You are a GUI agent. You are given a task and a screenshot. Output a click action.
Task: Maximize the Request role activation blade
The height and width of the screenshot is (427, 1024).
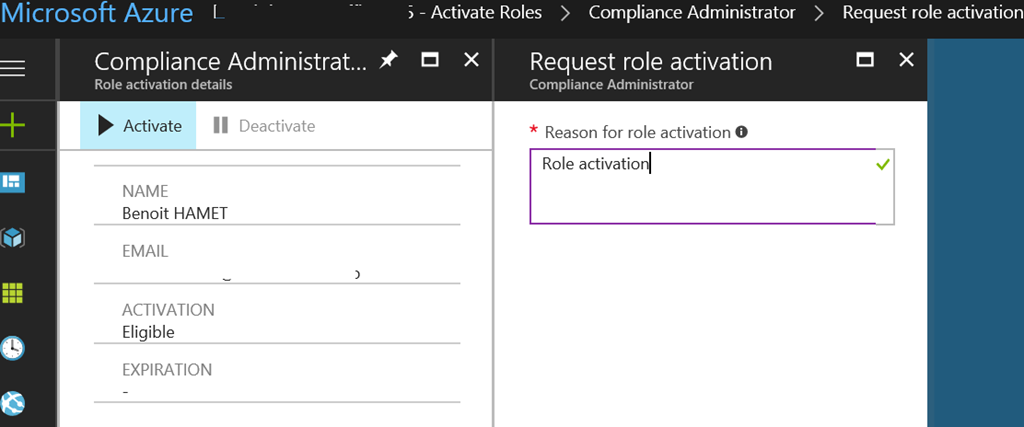point(865,61)
